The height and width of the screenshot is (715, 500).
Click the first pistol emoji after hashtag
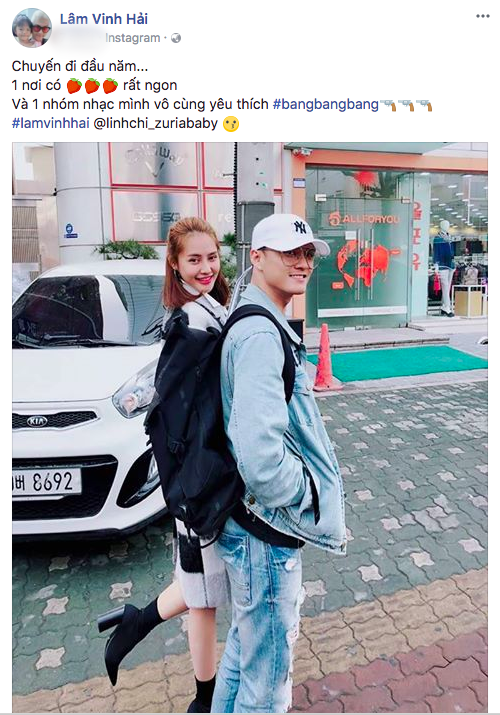[388, 105]
